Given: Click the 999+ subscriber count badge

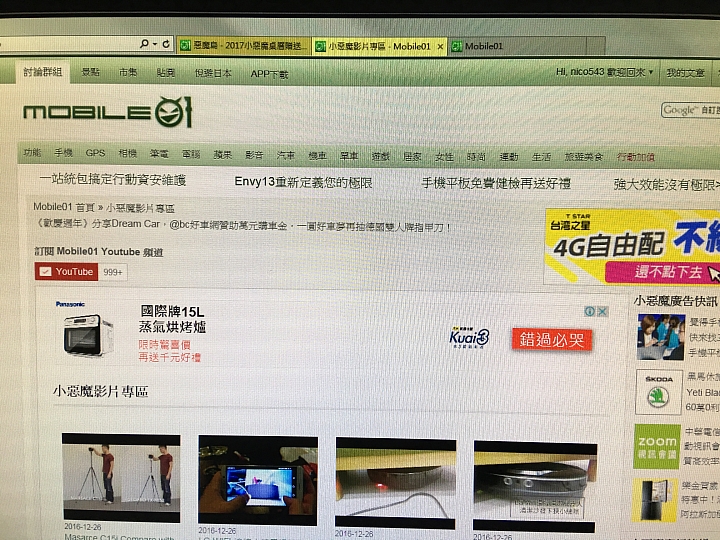Looking at the screenshot, I should click(113, 272).
